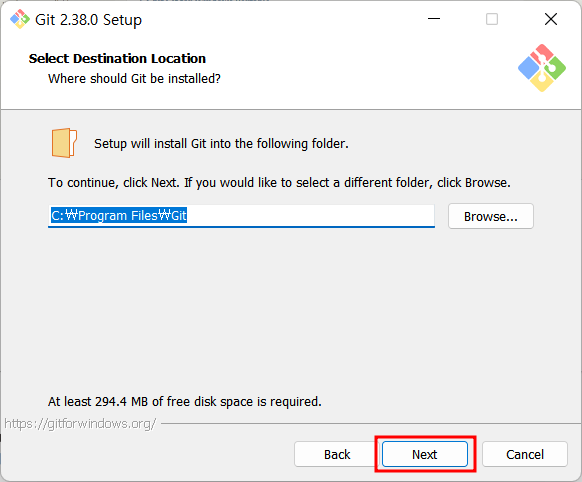
Task: Close the Git 2.38.0 Setup window
Action: pyautogui.click(x=551, y=19)
